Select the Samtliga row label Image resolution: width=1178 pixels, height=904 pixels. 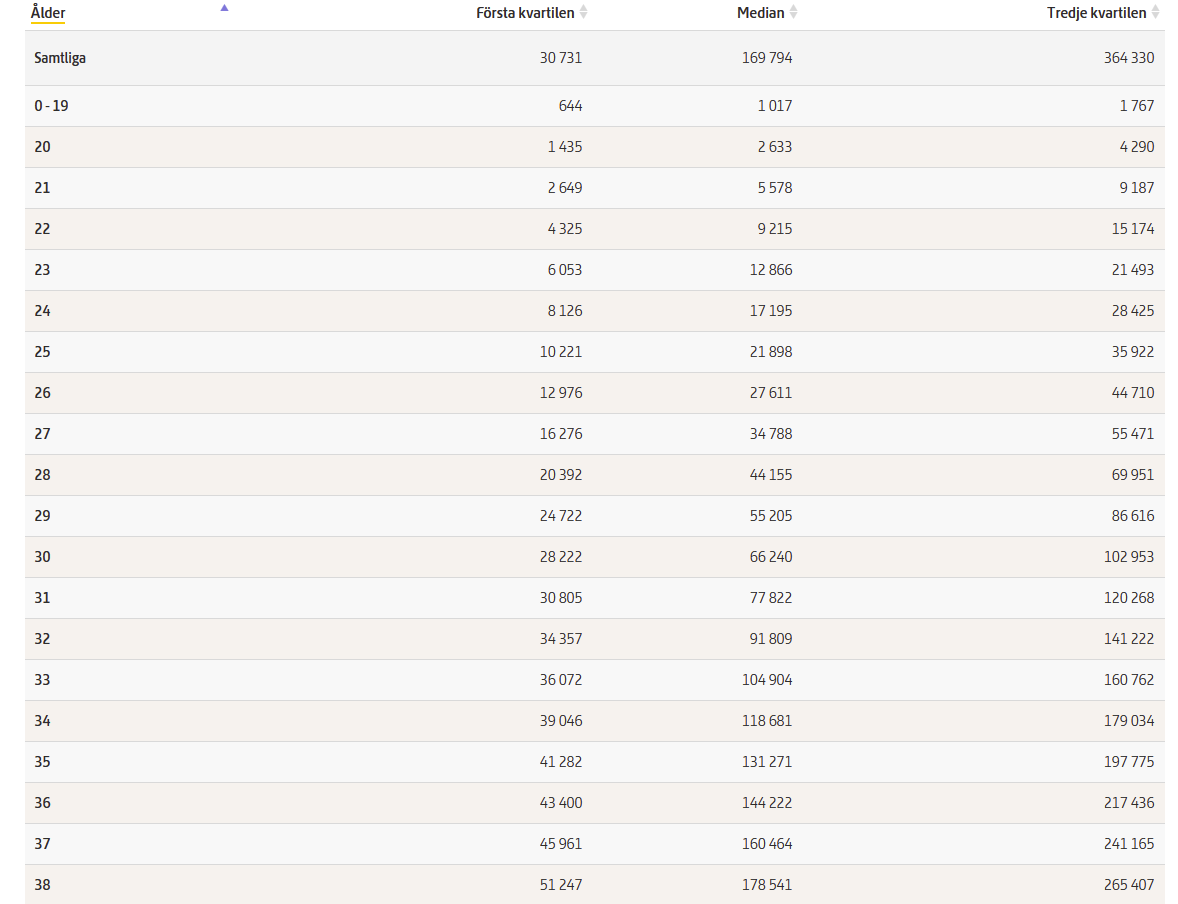60,58
